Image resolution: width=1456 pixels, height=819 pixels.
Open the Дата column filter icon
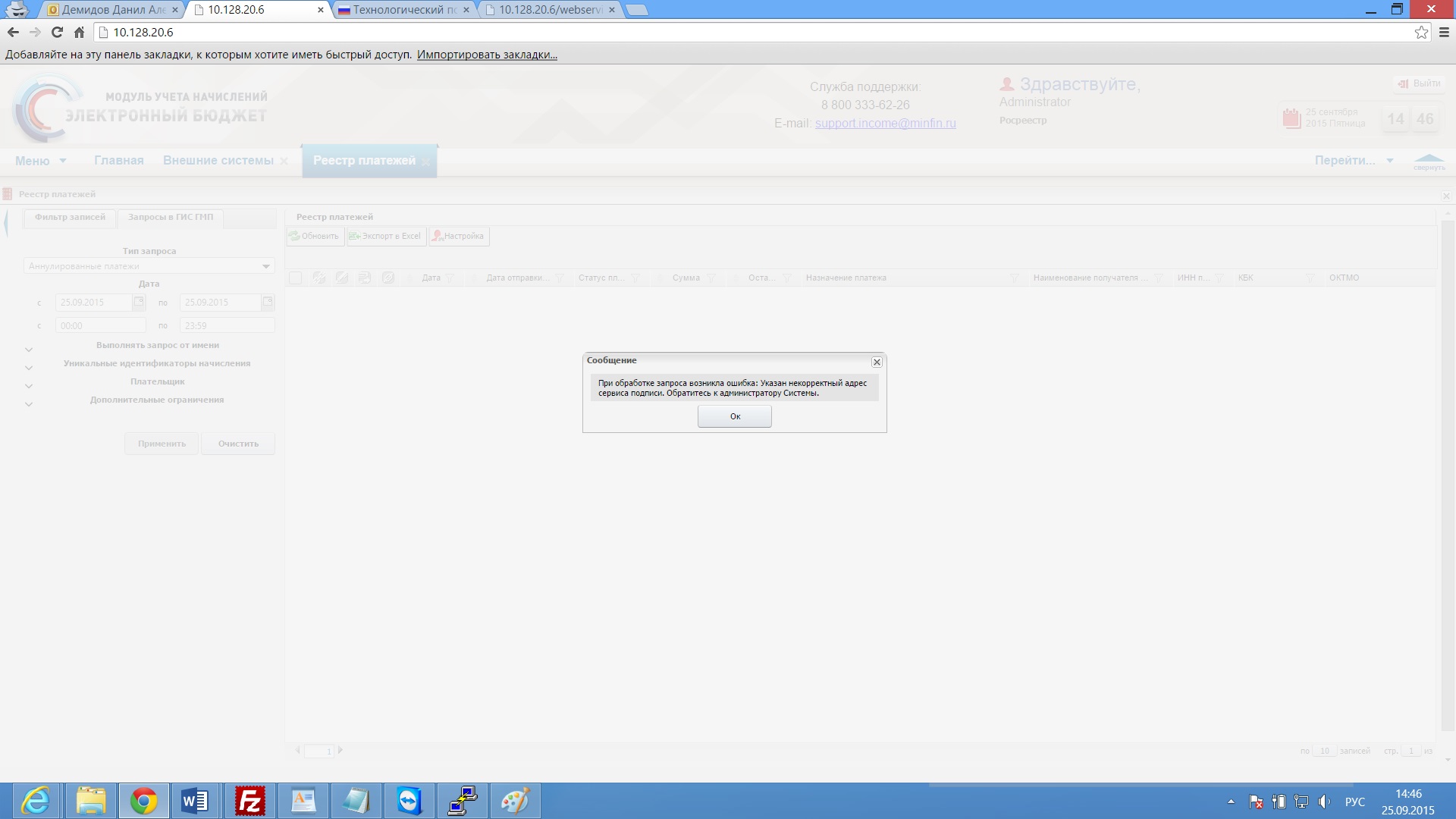[x=450, y=278]
